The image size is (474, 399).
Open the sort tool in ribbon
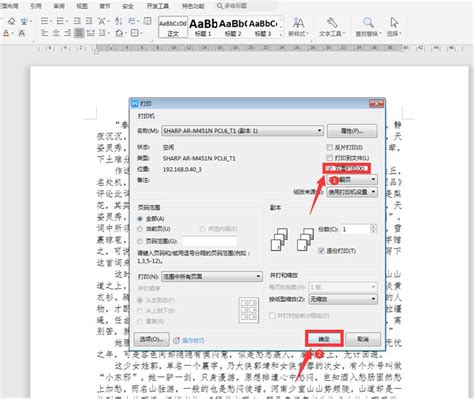tap(118, 21)
